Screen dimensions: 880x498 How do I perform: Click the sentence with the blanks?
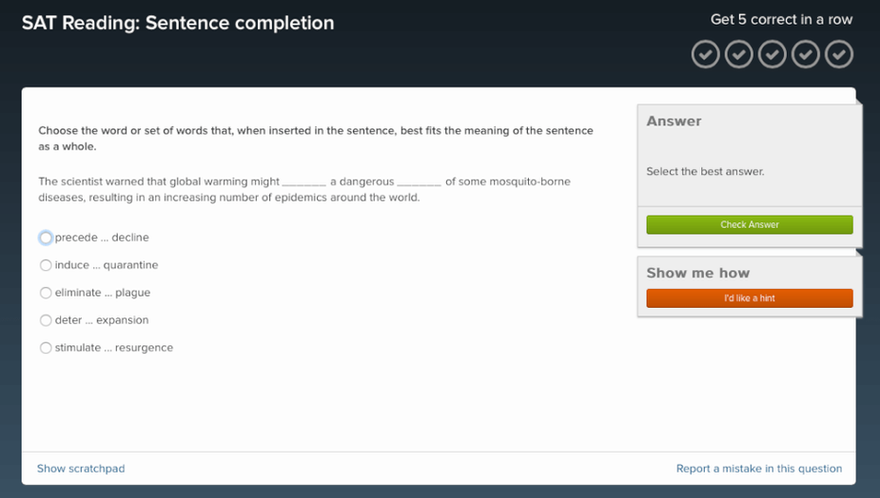304,189
